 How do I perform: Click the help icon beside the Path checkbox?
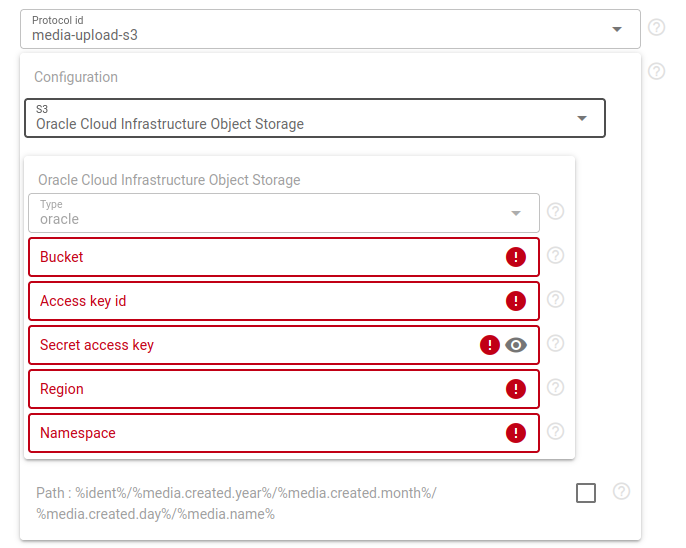[621, 491]
